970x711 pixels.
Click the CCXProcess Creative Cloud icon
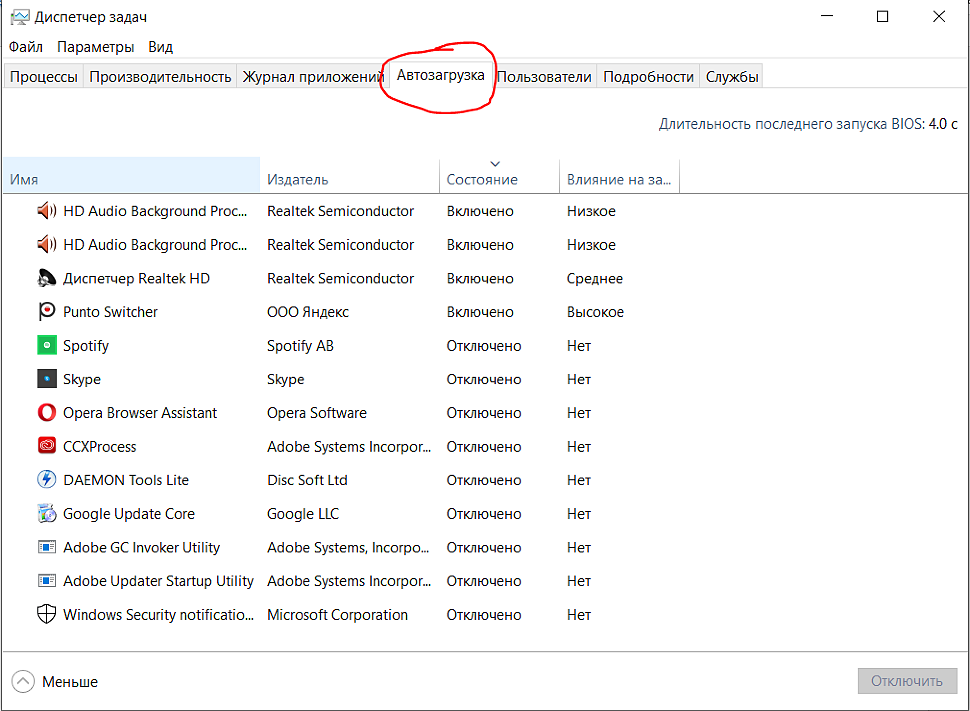point(46,446)
